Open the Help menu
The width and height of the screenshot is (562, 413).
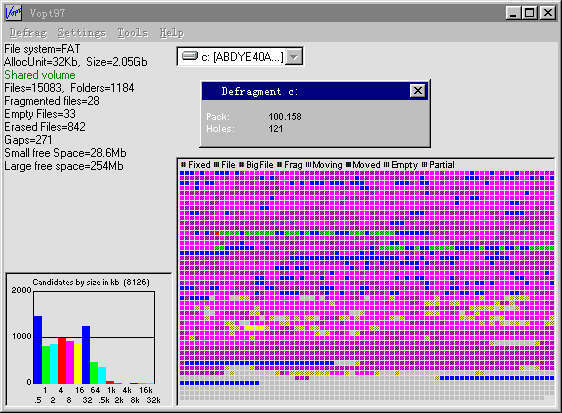pos(172,33)
